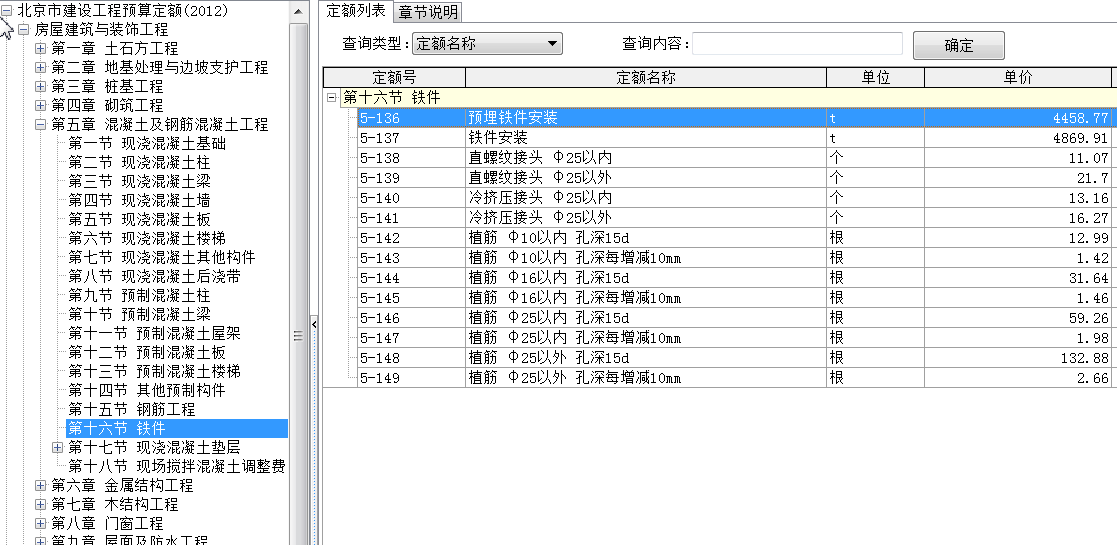Expand 第二章 地基处理与边坡支护工程 chapter
The width and height of the screenshot is (1117, 545).
coord(41,68)
